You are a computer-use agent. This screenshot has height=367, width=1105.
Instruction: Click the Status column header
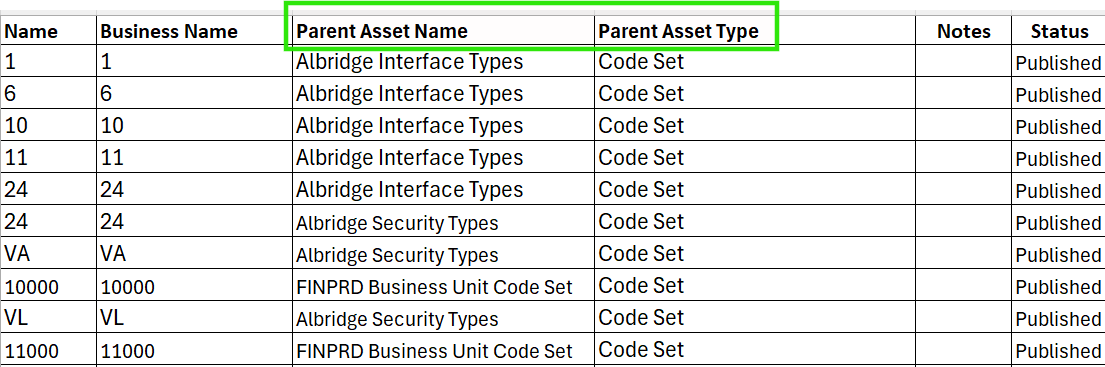(x=1058, y=31)
